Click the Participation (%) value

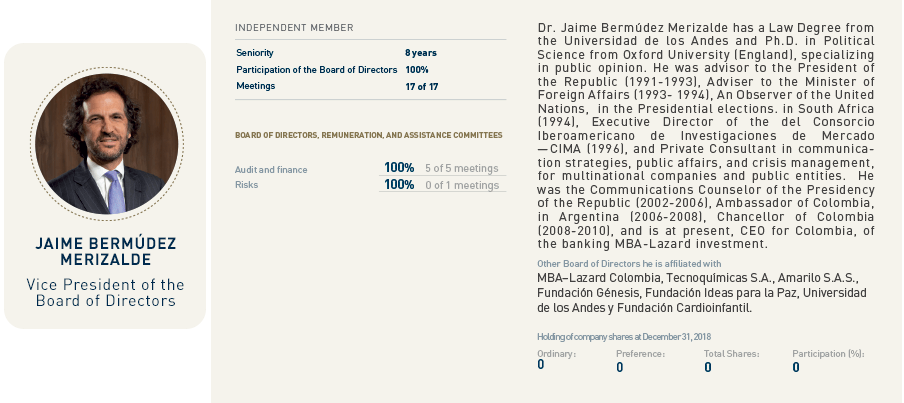click(x=796, y=367)
